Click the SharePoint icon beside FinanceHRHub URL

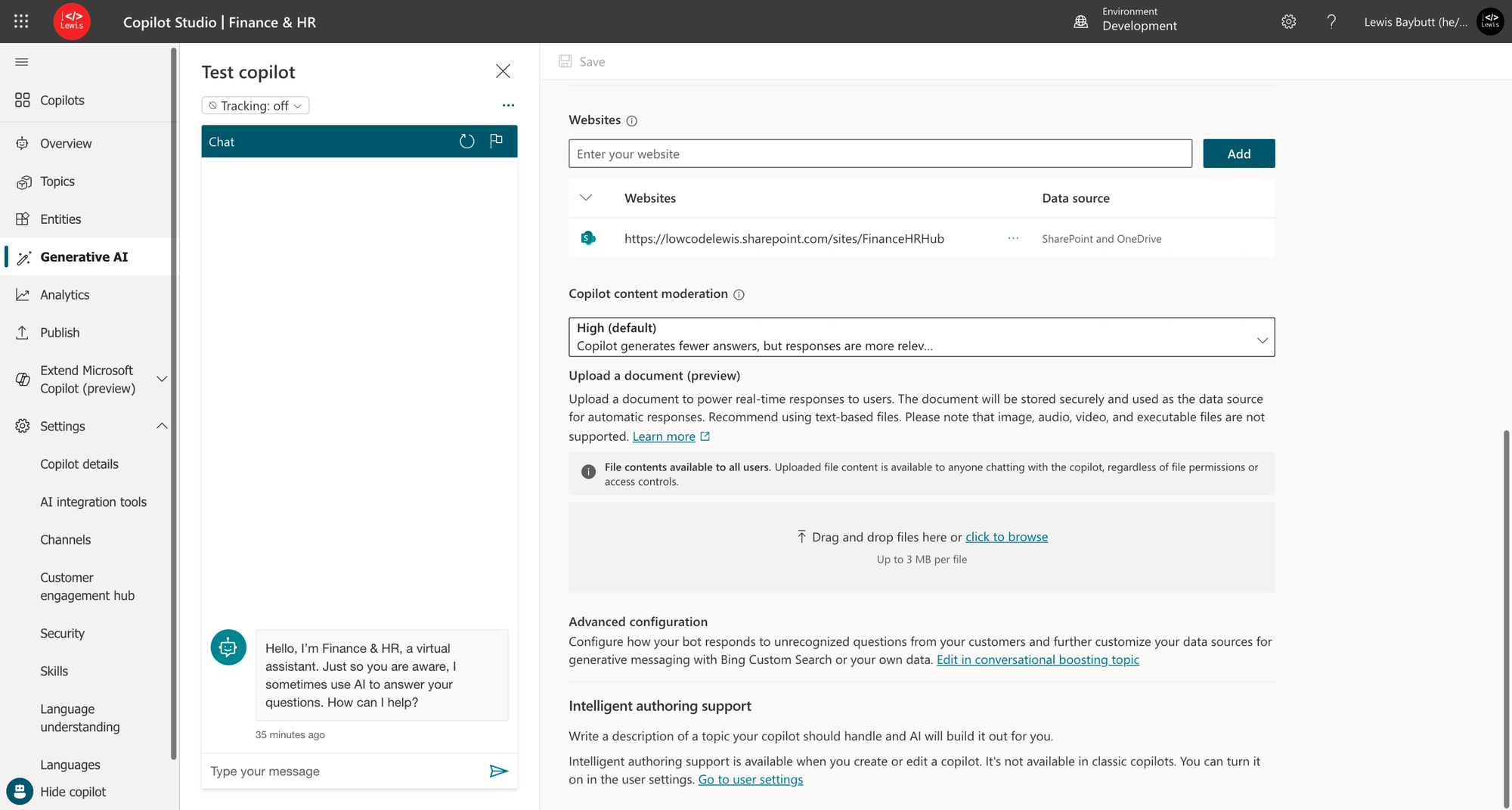[x=588, y=238]
